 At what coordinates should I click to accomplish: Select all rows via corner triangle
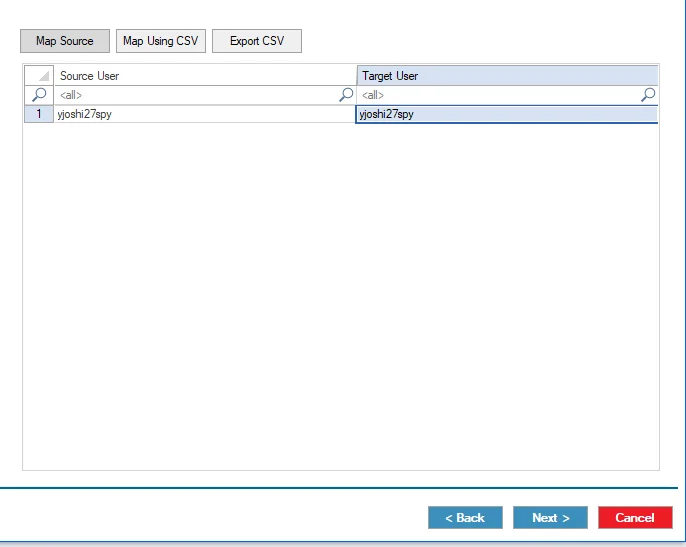point(39,76)
